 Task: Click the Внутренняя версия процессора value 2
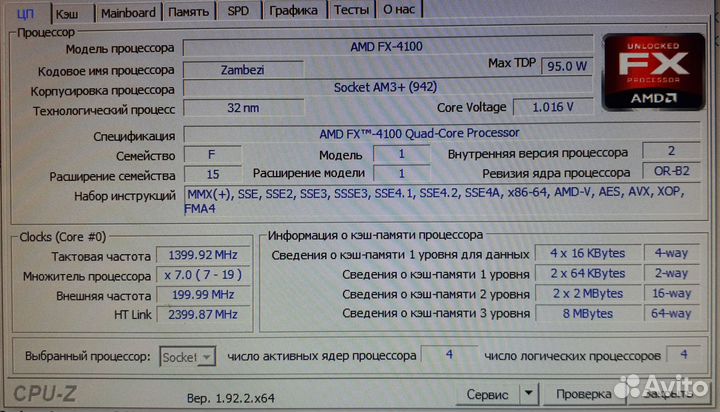[x=671, y=151]
